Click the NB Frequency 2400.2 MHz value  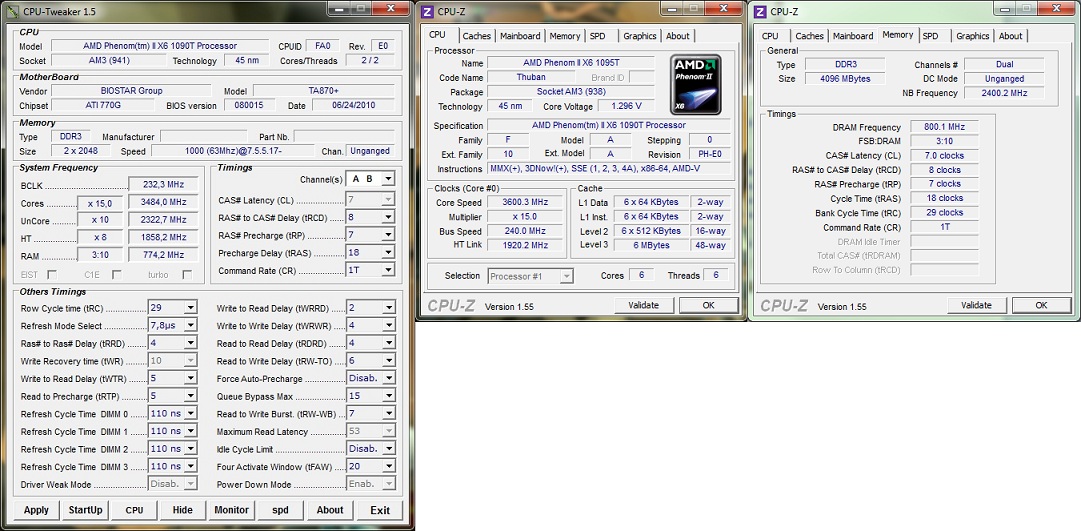pos(1004,93)
